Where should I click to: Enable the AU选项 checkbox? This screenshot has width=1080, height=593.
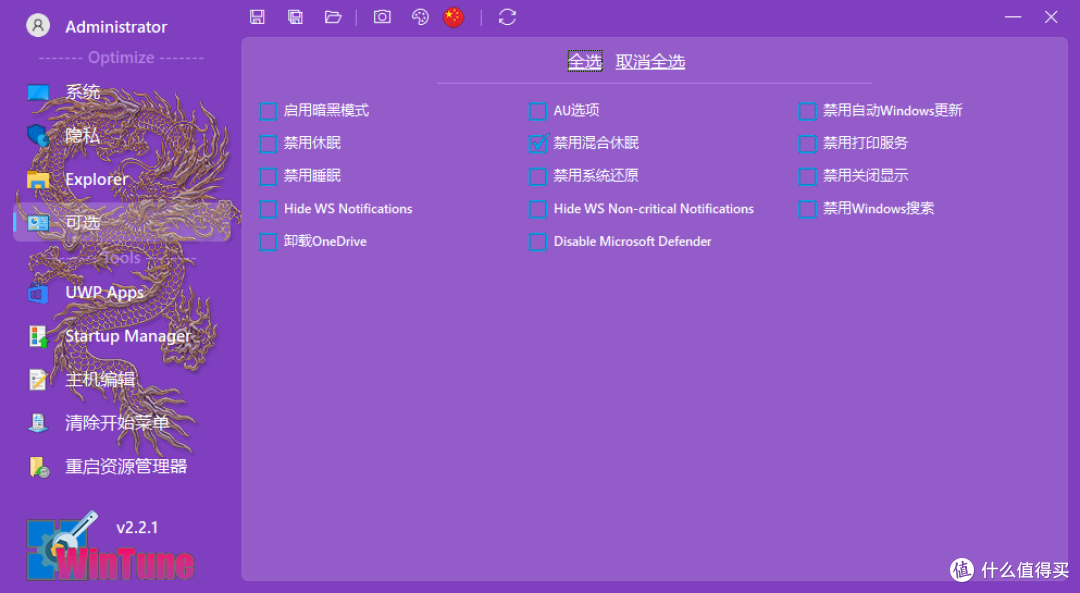click(x=538, y=111)
